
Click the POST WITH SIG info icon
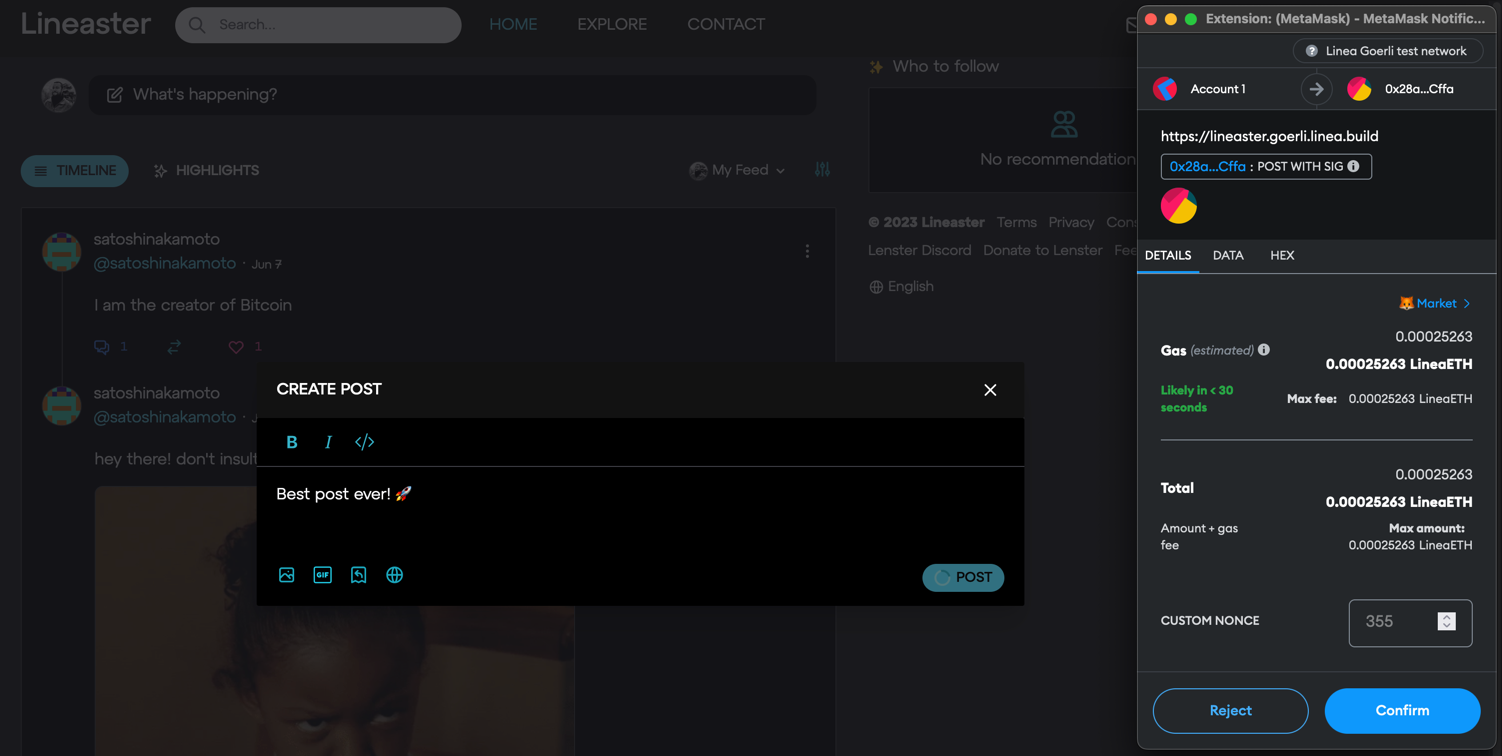click(1353, 167)
